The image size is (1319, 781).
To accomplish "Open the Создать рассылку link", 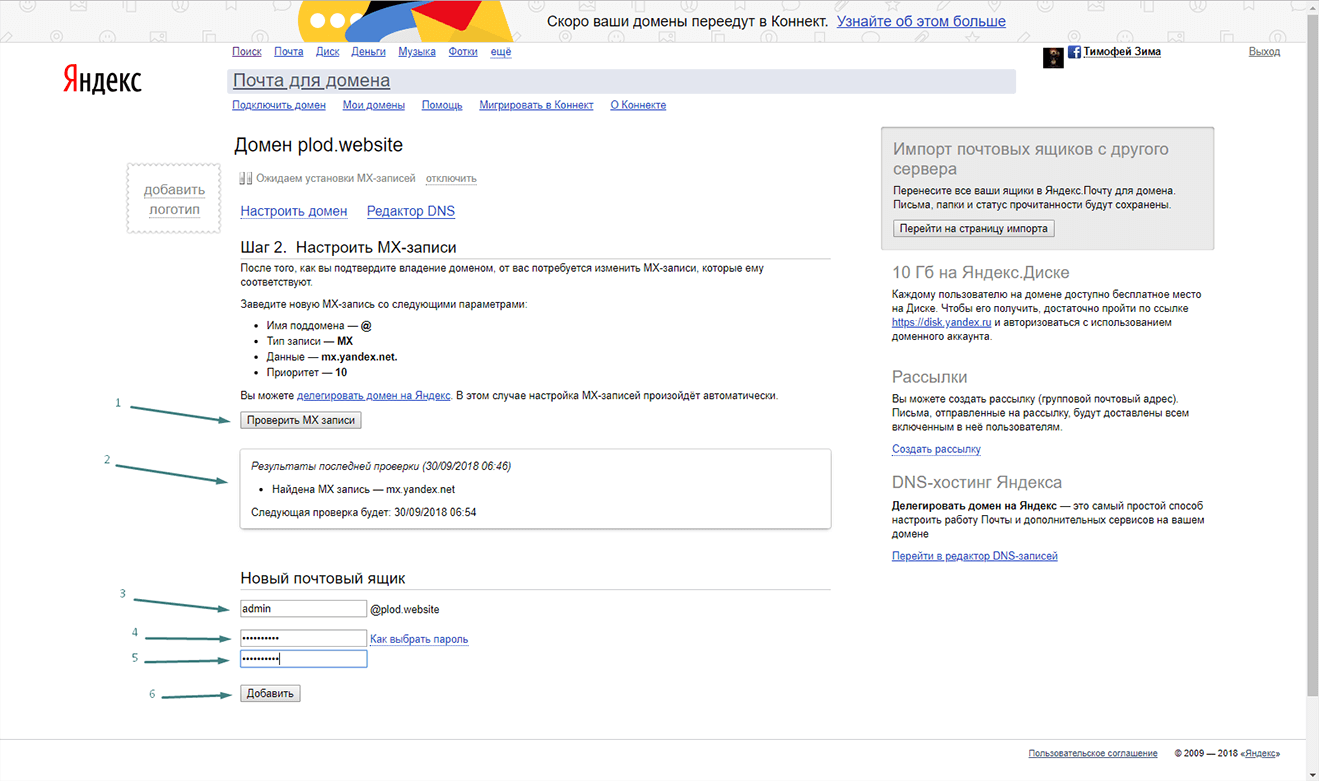I will pyautogui.click(x=936, y=450).
